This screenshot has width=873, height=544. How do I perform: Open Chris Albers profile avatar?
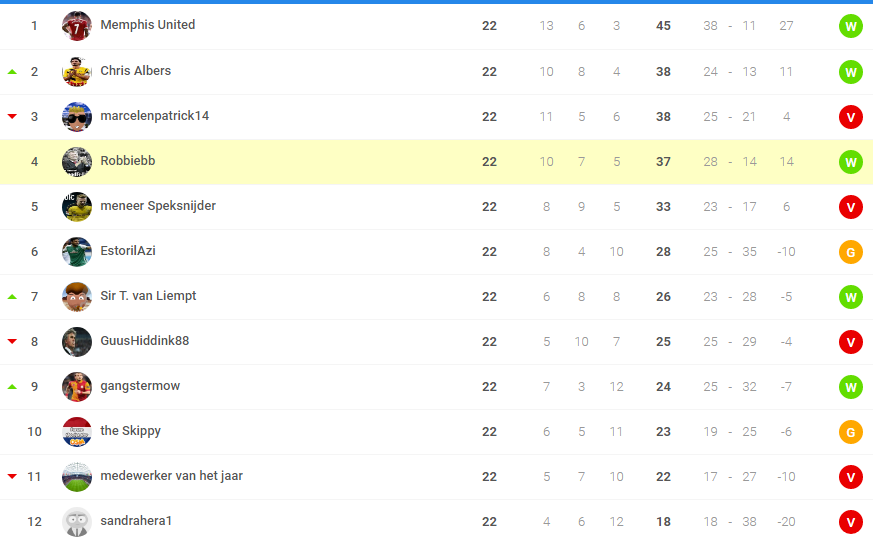pyautogui.click(x=77, y=71)
